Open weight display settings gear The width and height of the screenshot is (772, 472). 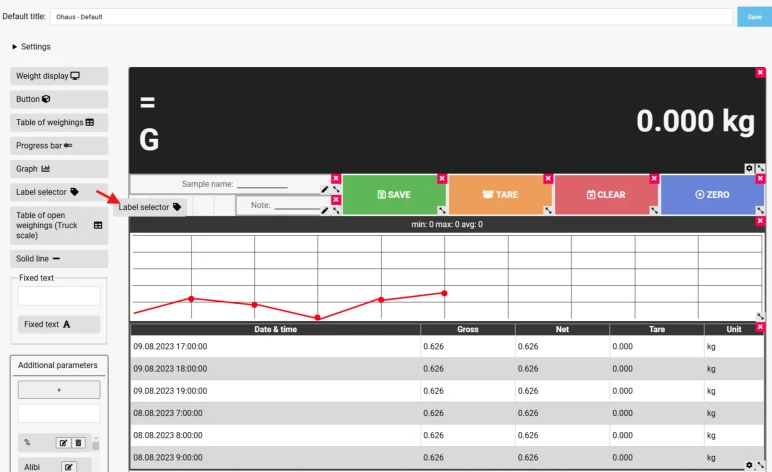pos(749,168)
